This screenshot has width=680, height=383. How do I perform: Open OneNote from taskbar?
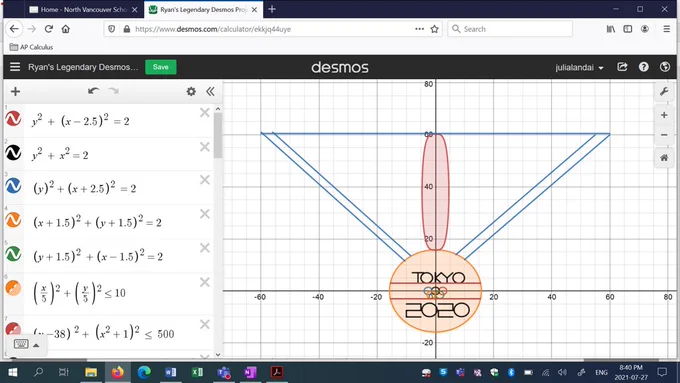250,372
